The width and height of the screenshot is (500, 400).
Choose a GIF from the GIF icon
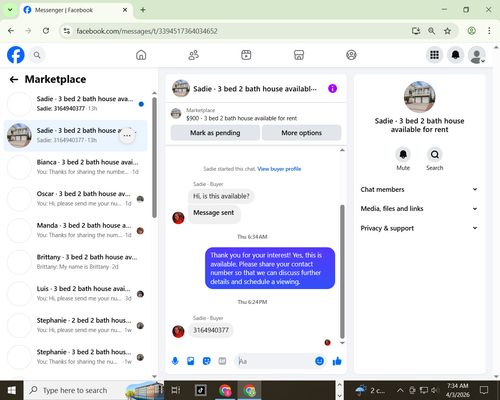(x=222, y=361)
